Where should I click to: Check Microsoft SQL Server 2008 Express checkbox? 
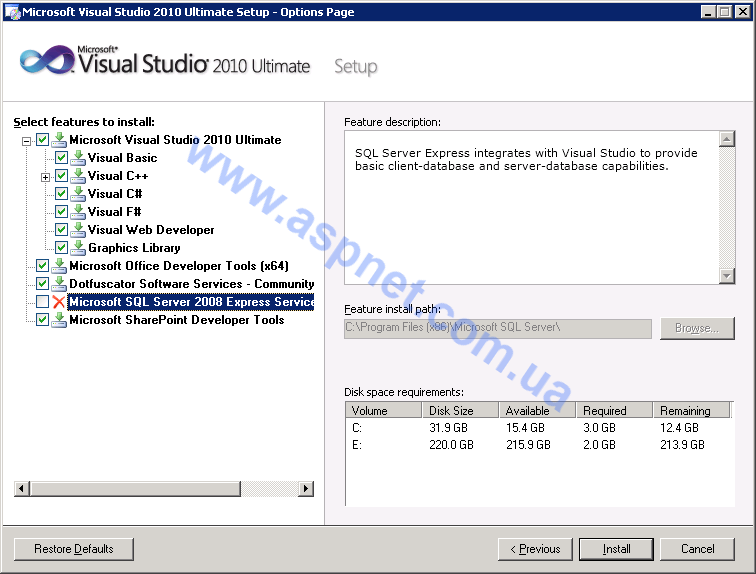tap(42, 302)
